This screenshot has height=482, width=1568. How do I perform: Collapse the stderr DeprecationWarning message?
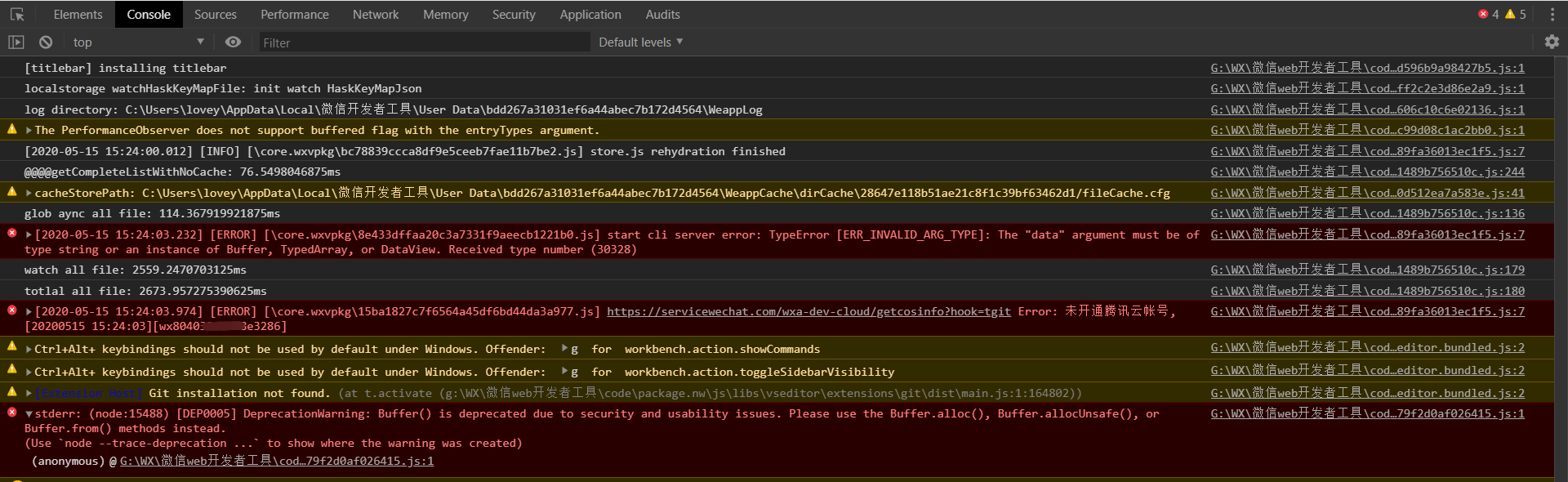pos(29,415)
